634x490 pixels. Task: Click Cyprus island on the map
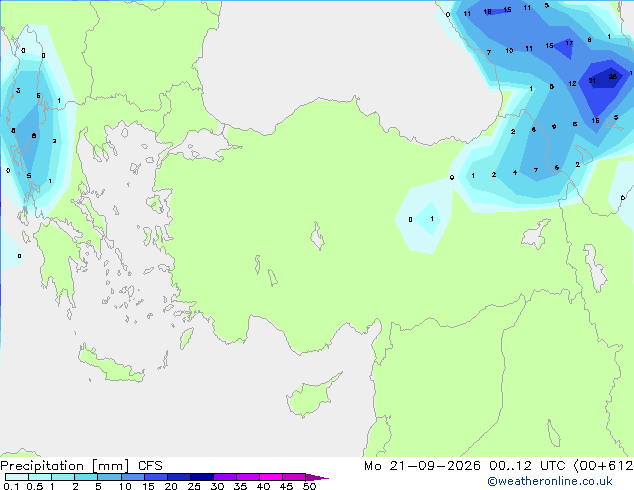[311, 396]
